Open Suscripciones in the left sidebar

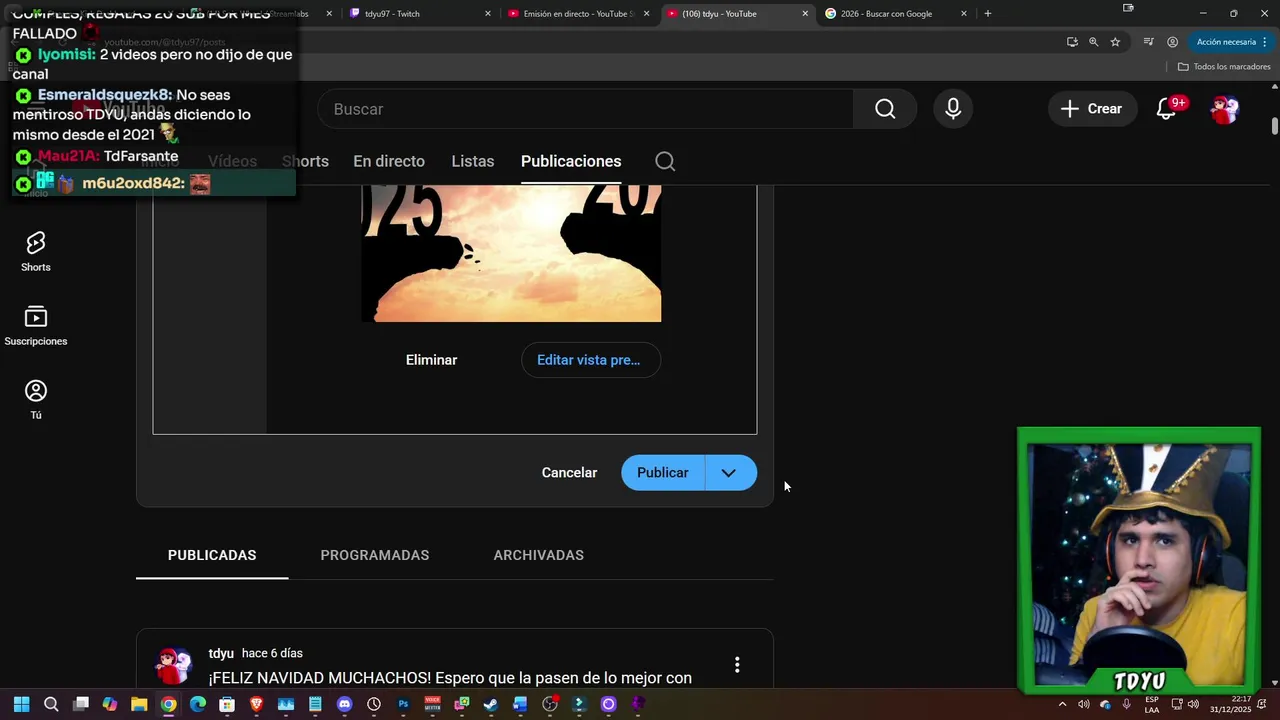click(x=36, y=326)
